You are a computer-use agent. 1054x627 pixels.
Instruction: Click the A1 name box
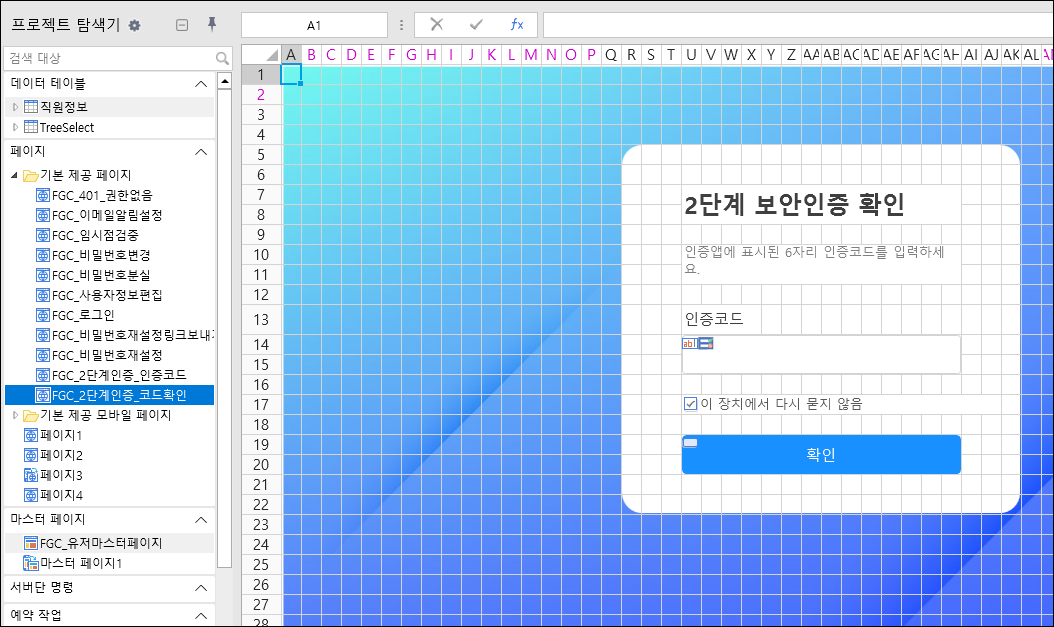pyautogui.click(x=314, y=26)
